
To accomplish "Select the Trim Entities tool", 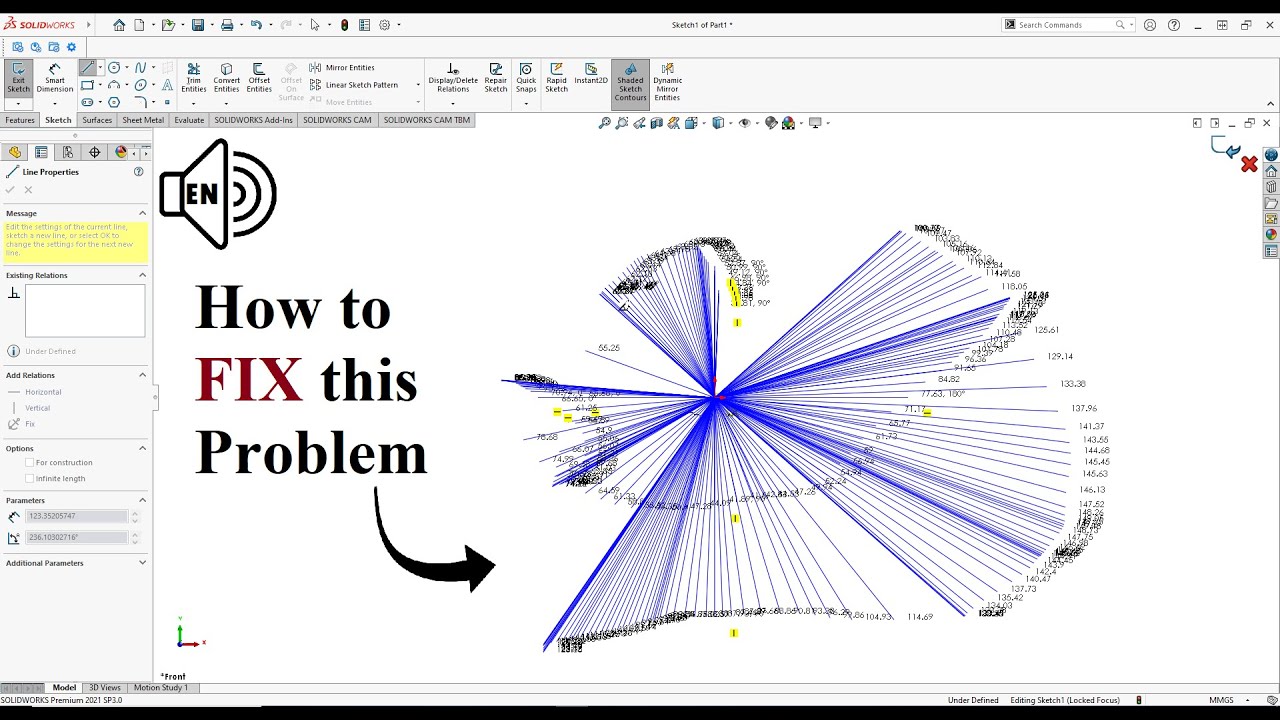I will pos(193,79).
